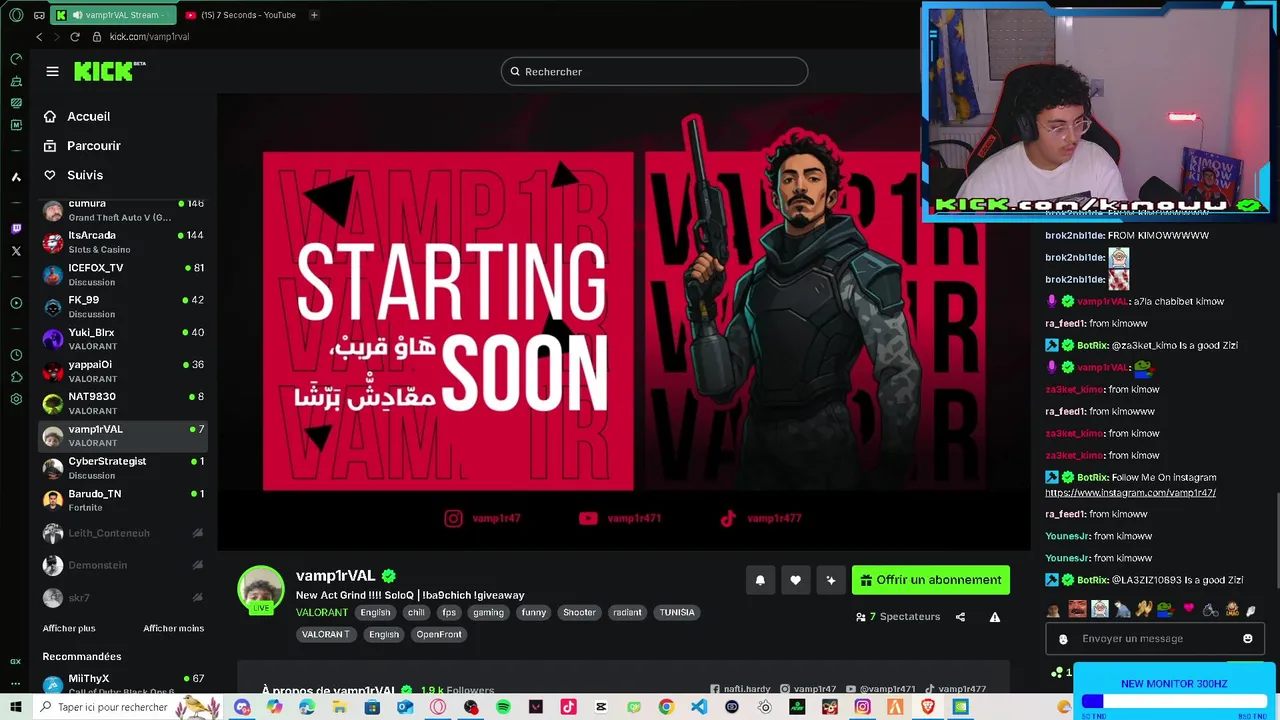Go back in the browser
Viewport: 1280px width, 720px height.
coord(39,37)
